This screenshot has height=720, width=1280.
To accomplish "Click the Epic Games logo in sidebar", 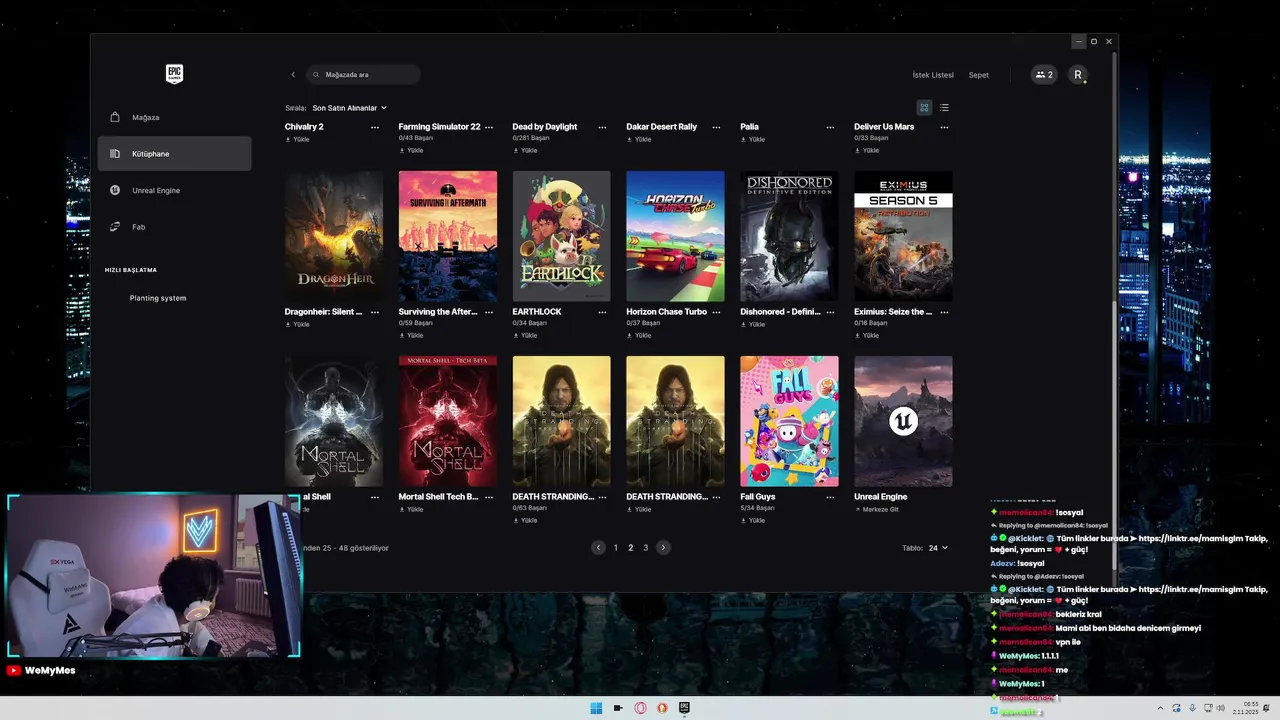I will (174, 74).
